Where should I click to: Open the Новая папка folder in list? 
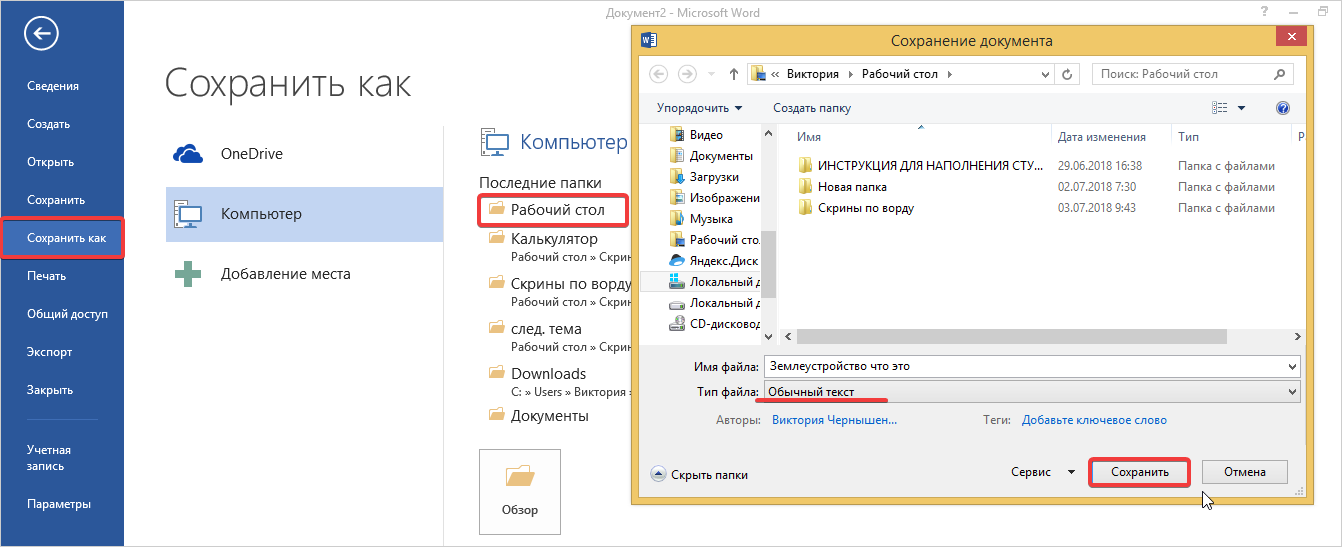[851, 187]
